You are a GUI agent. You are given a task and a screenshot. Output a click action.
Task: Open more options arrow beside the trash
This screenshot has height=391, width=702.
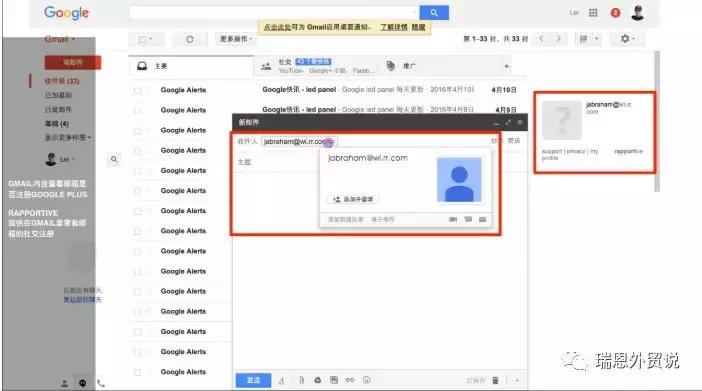517,380
